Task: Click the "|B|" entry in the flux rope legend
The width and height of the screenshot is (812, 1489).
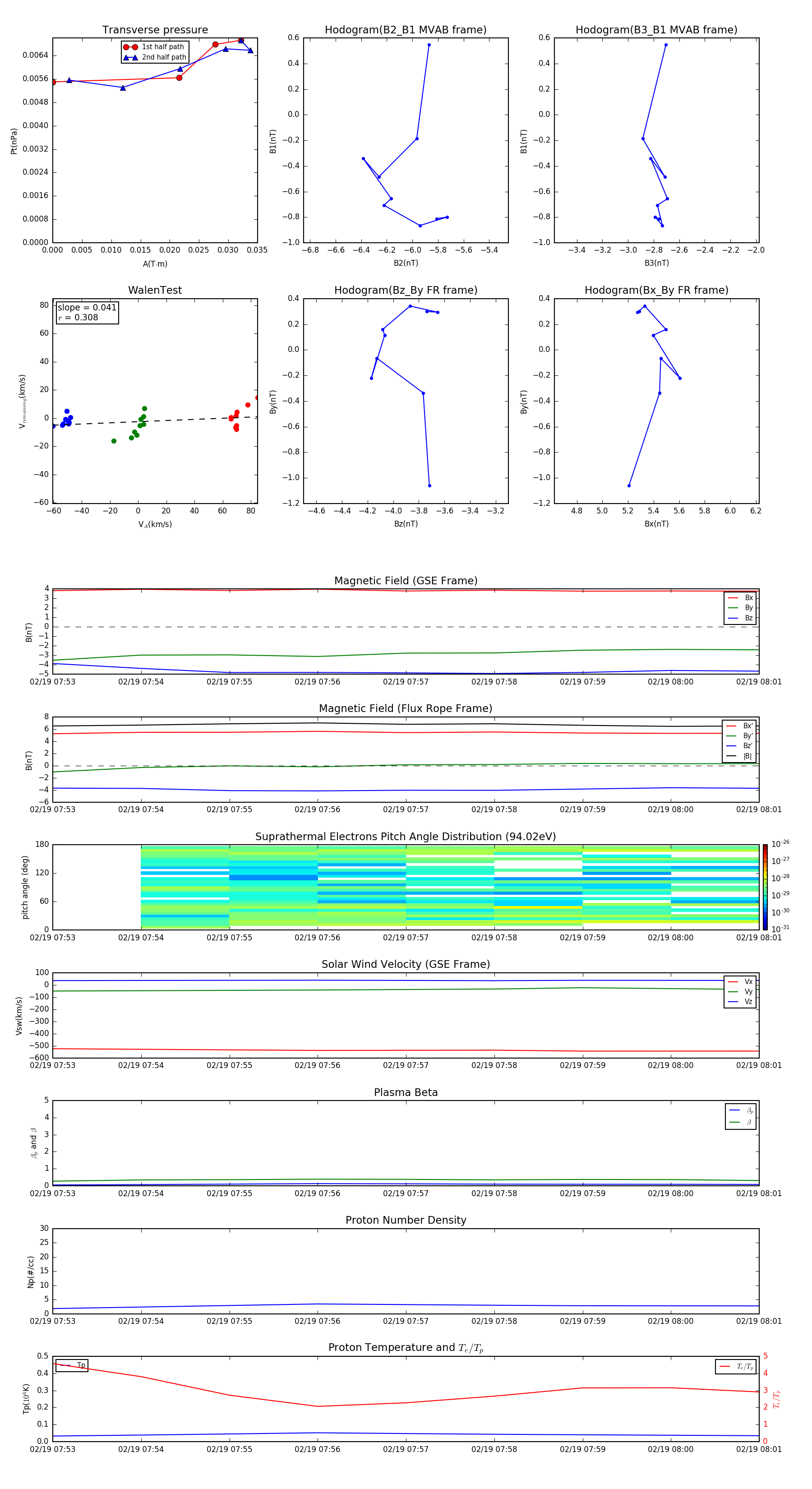Action: [x=740, y=756]
